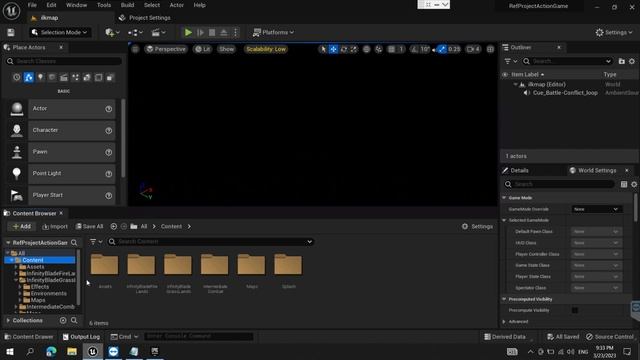Toggle the world/local coordinate system icon

click(367, 49)
